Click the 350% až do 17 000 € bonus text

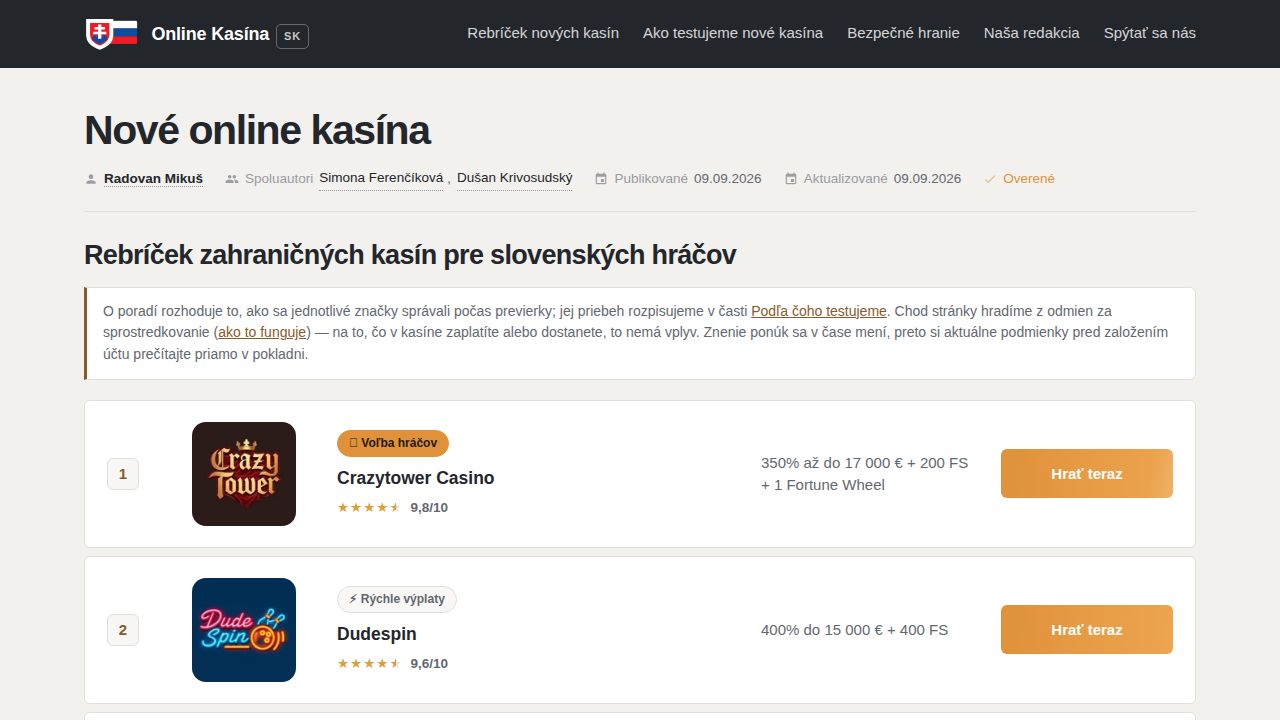865,474
